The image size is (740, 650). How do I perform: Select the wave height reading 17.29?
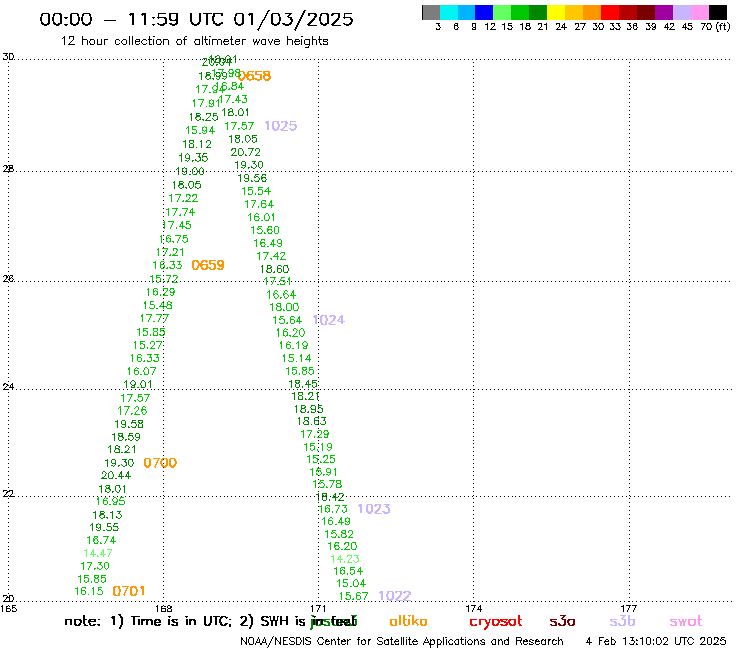315,434
